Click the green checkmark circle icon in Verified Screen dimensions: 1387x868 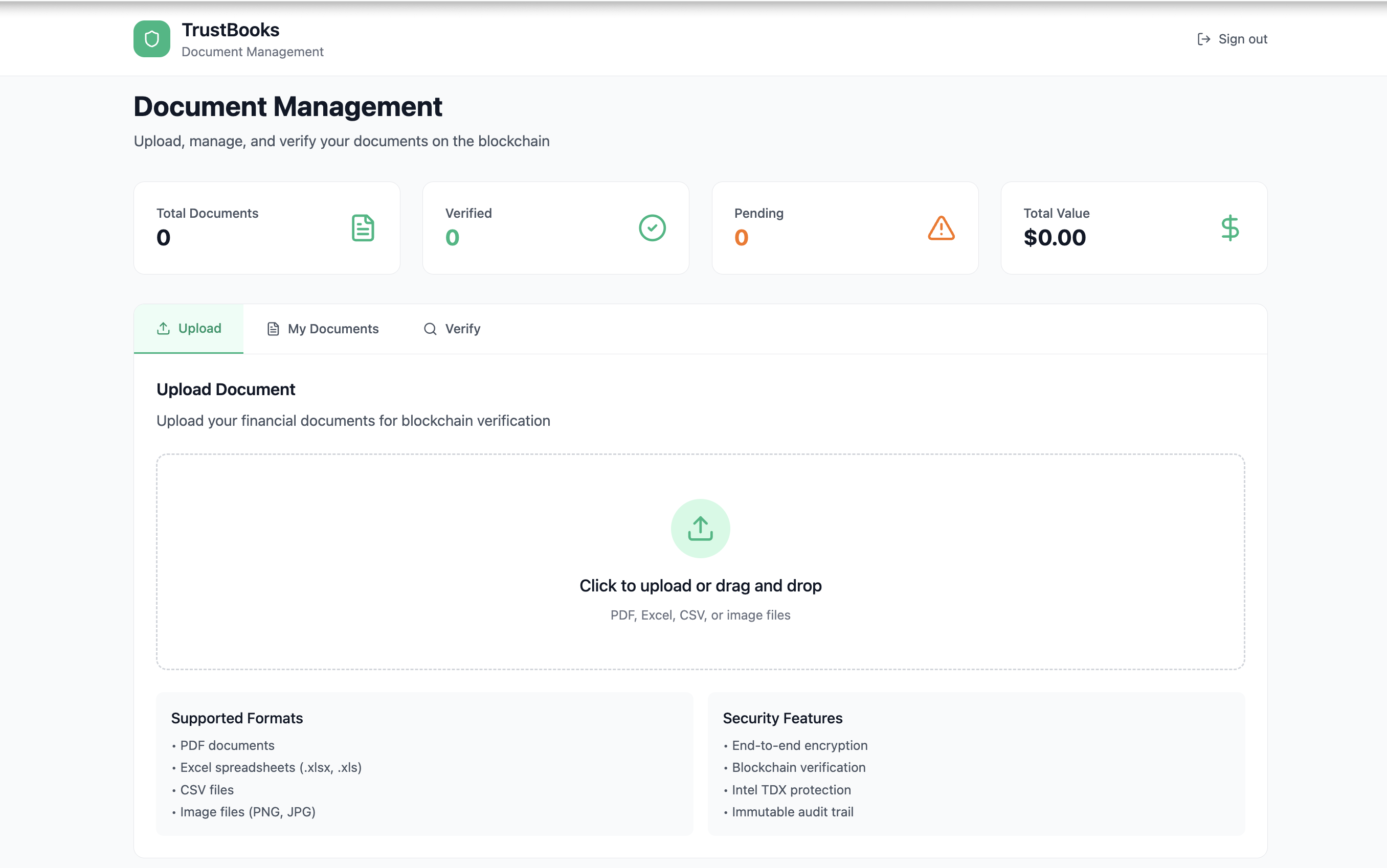click(652, 228)
